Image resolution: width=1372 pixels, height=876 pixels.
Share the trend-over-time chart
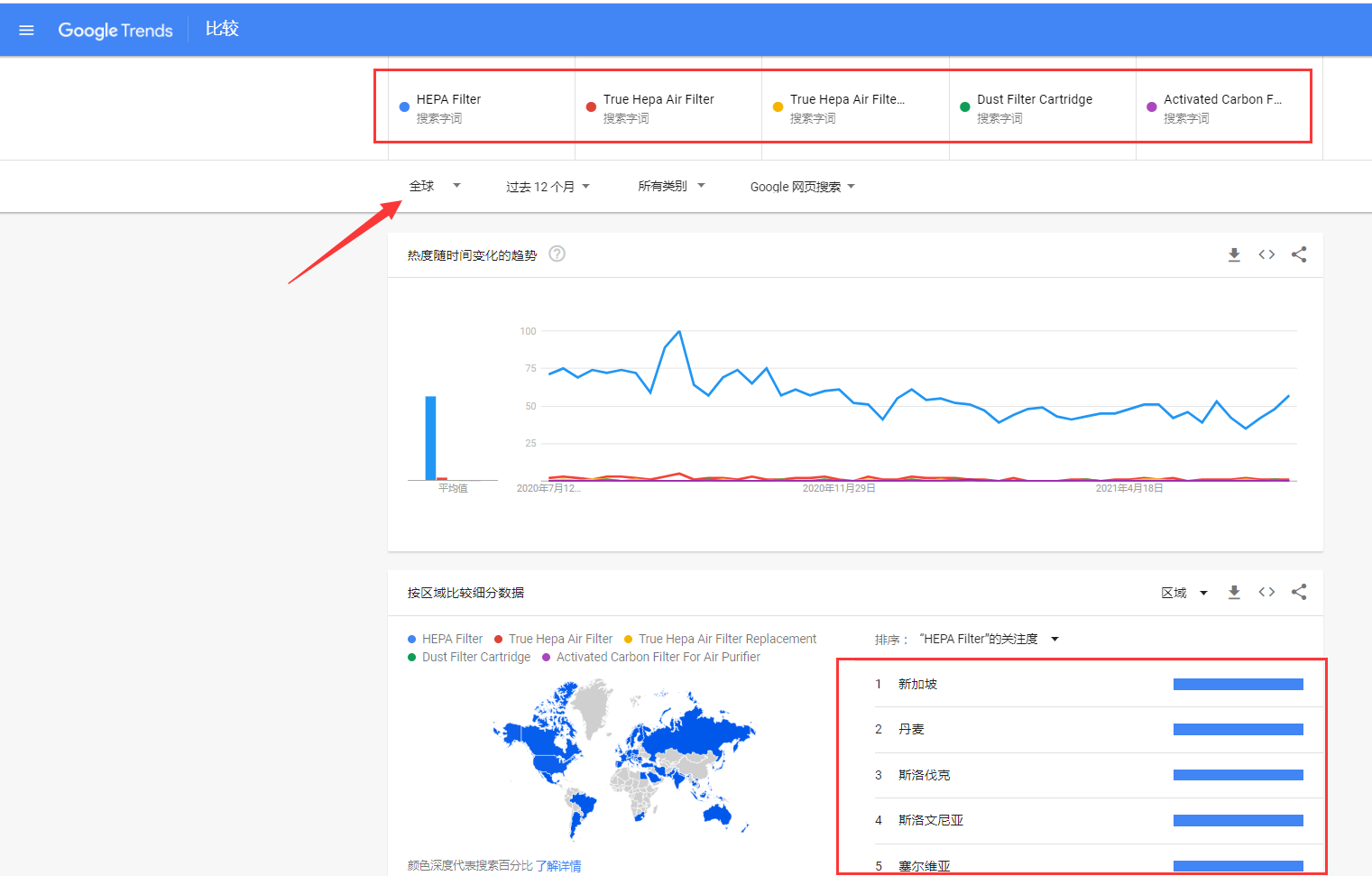click(1298, 254)
